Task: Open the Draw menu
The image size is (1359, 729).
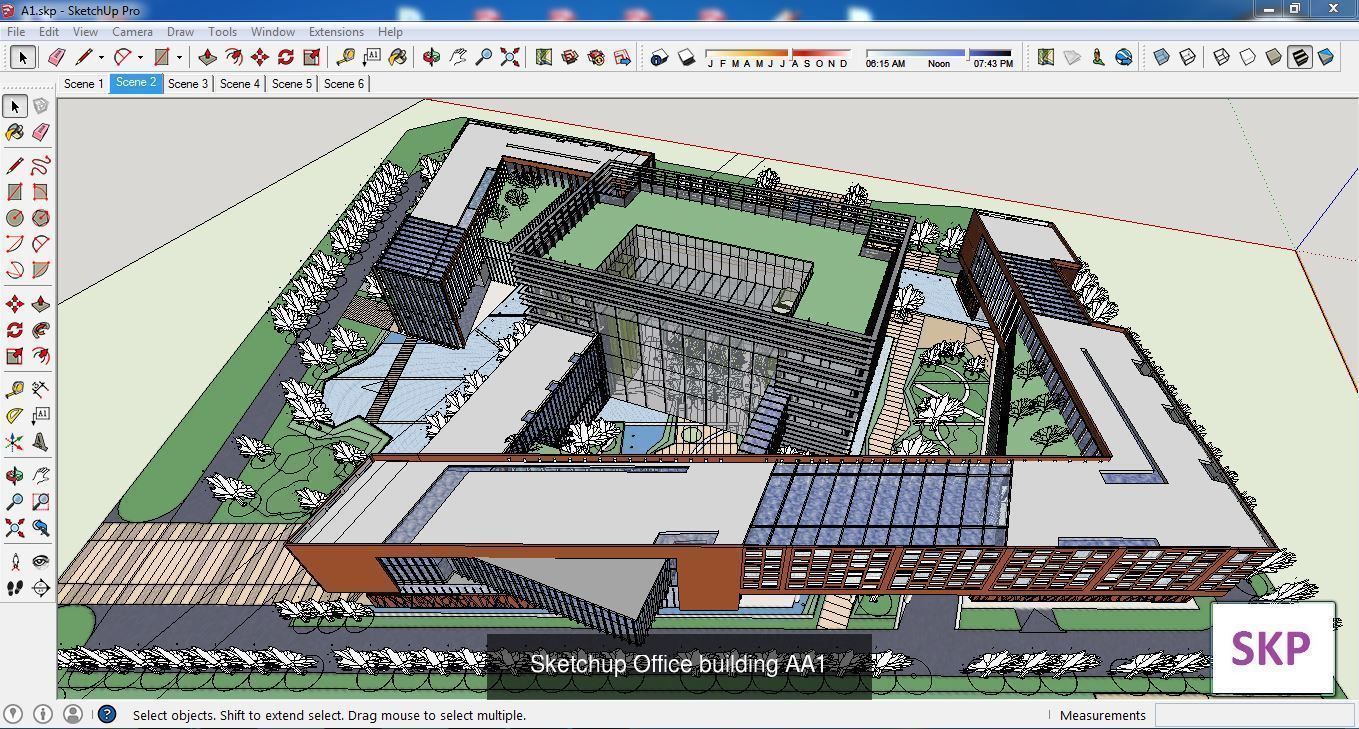Action: (x=180, y=32)
